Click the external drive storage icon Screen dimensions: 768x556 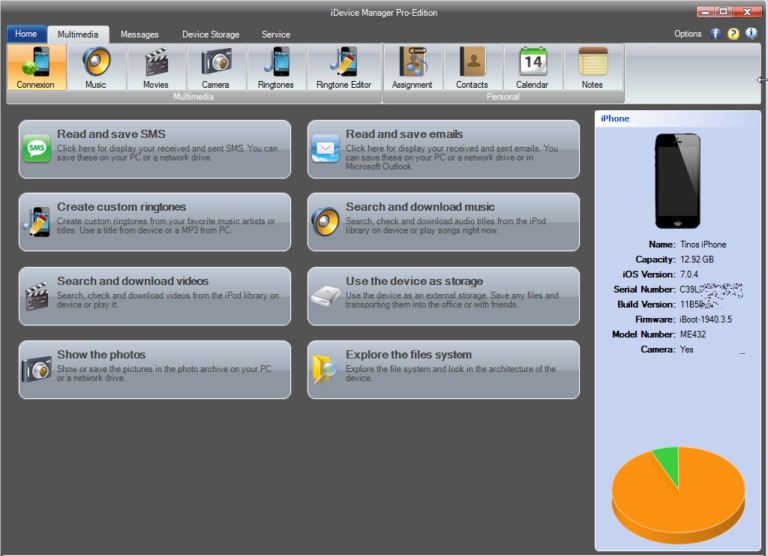pyautogui.click(x=325, y=296)
